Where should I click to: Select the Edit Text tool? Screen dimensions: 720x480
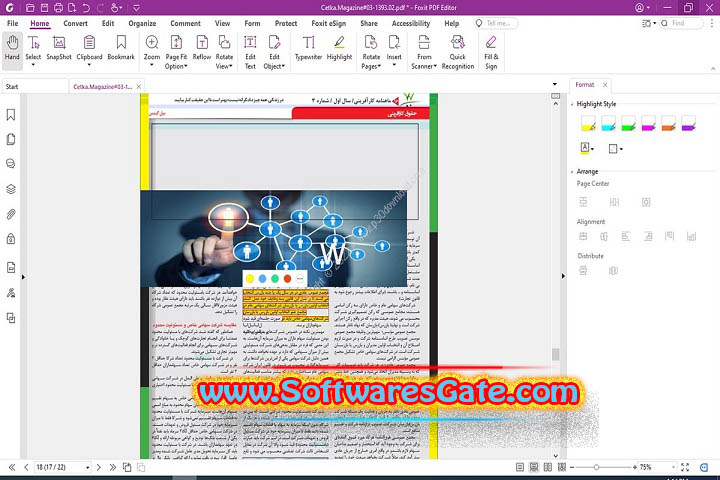[250, 52]
